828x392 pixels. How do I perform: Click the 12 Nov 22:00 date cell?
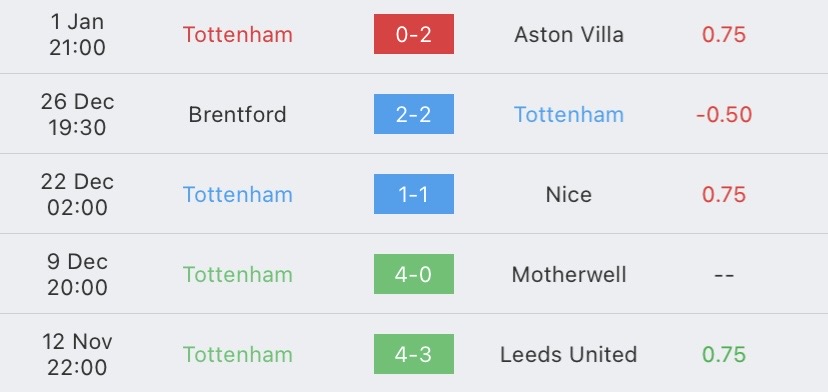tap(78, 354)
